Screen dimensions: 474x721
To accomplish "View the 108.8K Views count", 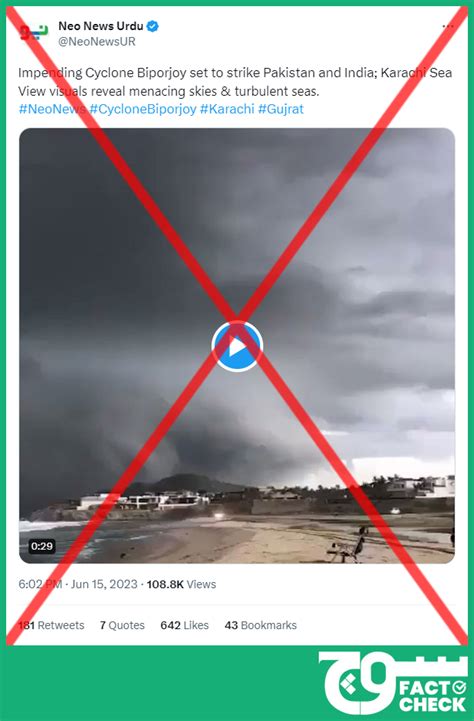I will [181, 584].
